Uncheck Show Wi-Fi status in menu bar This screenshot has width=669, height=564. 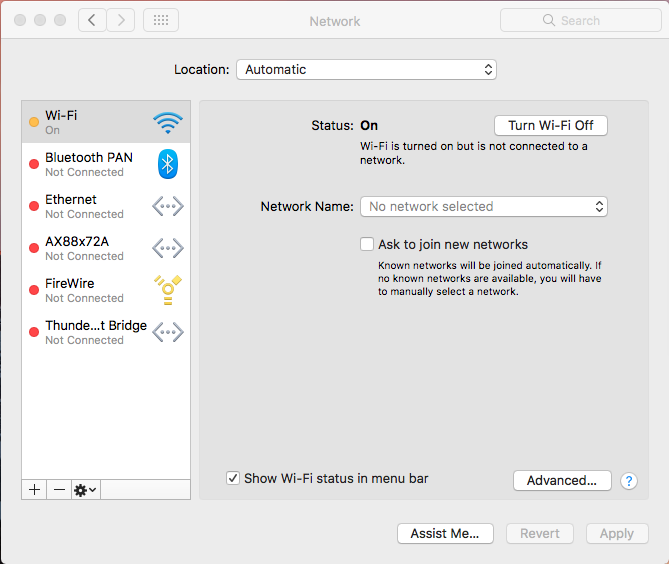(x=233, y=479)
